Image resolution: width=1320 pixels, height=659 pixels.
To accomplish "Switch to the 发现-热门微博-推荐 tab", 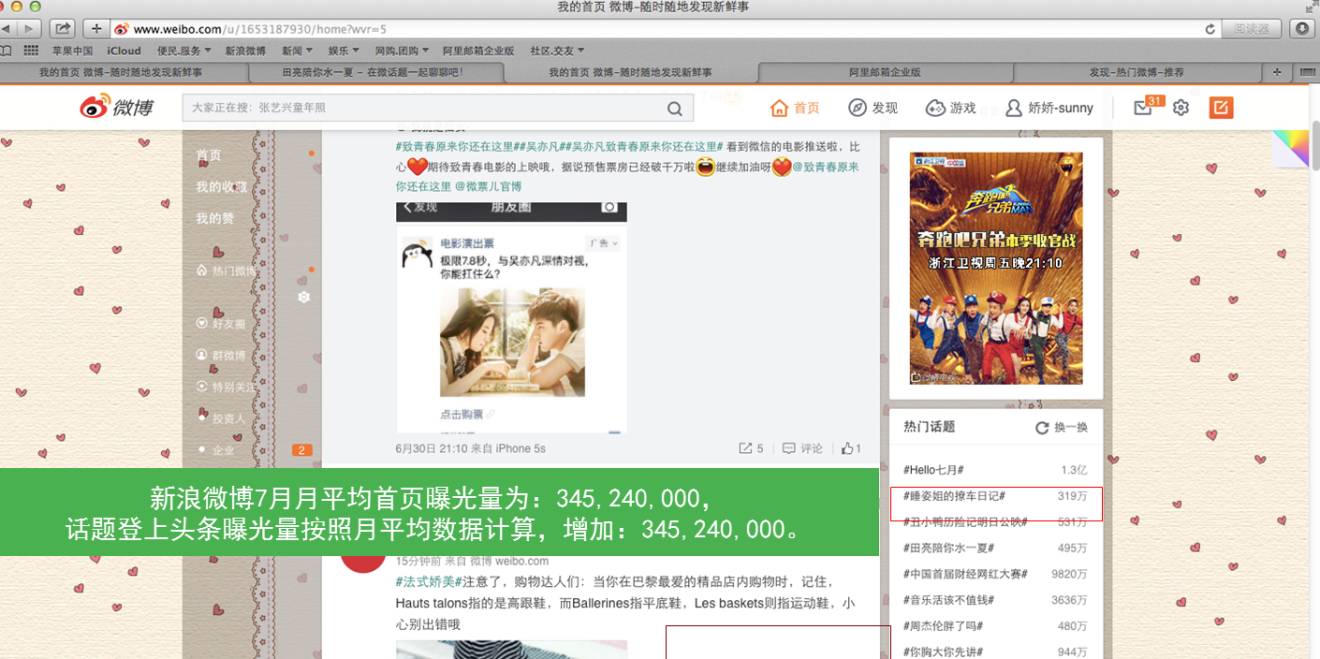I will 1136,72.
